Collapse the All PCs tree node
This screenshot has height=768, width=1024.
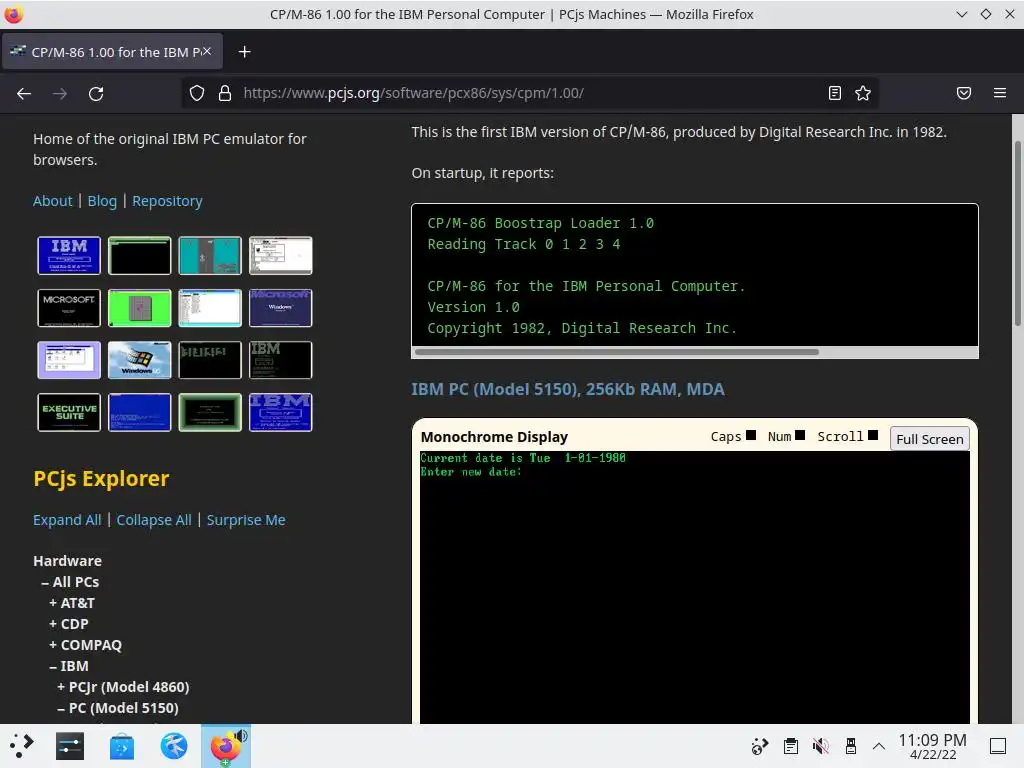tap(71, 582)
